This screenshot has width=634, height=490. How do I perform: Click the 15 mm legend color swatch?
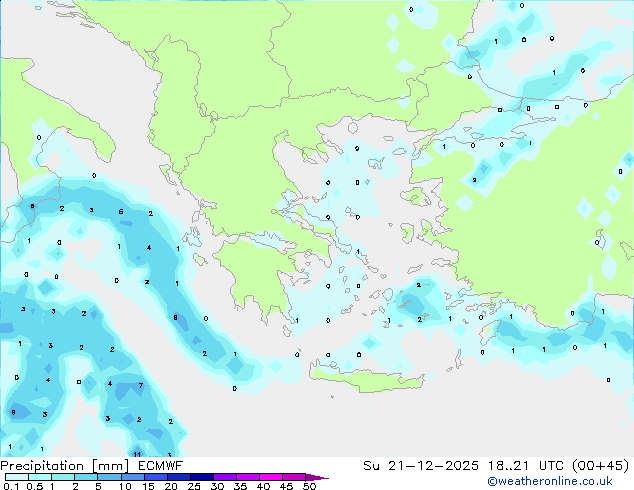[156, 477]
